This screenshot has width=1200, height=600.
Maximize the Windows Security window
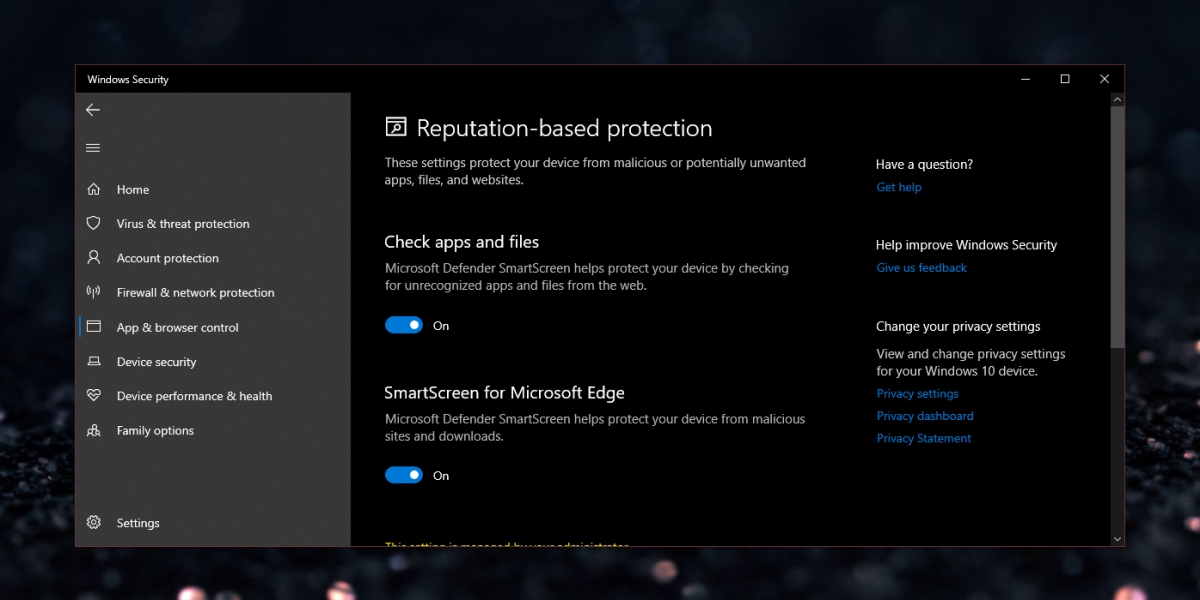click(x=1065, y=79)
